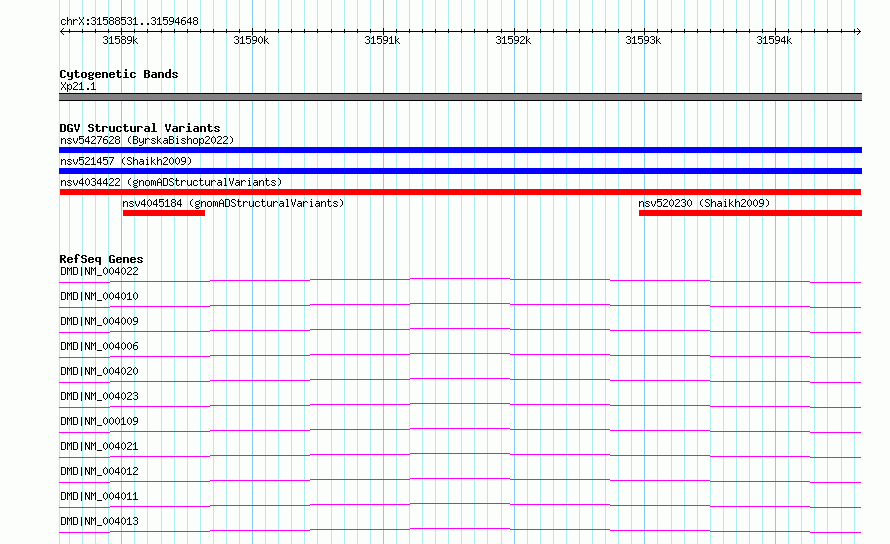Open the DGV Structural Variants track heading
This screenshot has width=890, height=544.
pos(140,128)
